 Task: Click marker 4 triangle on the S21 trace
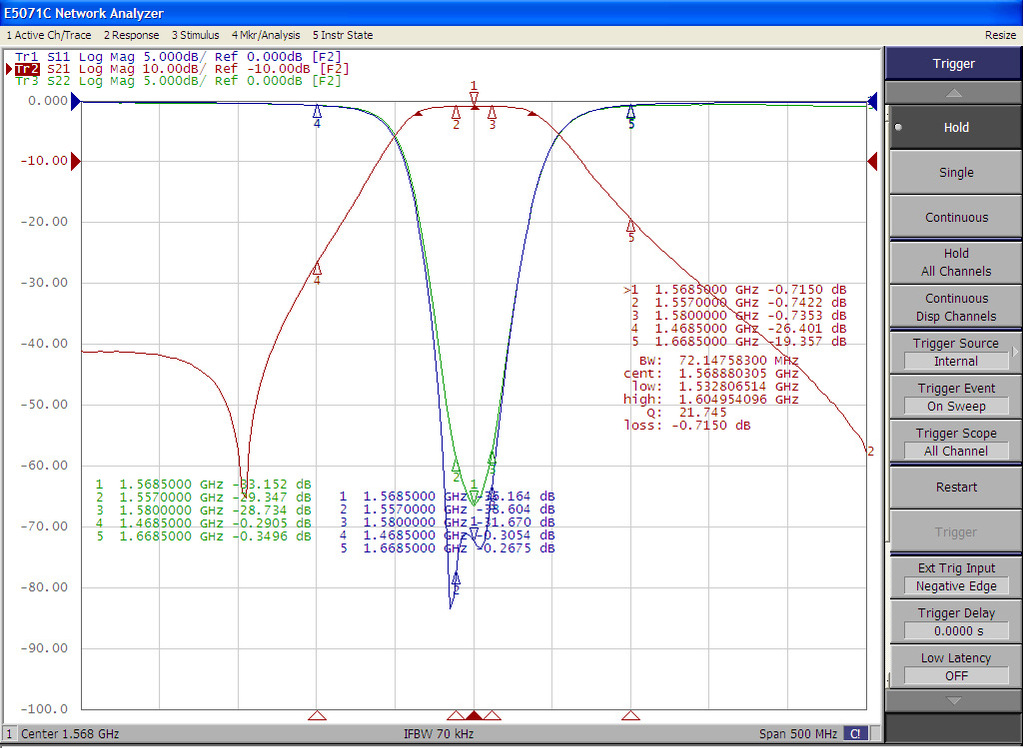click(317, 268)
